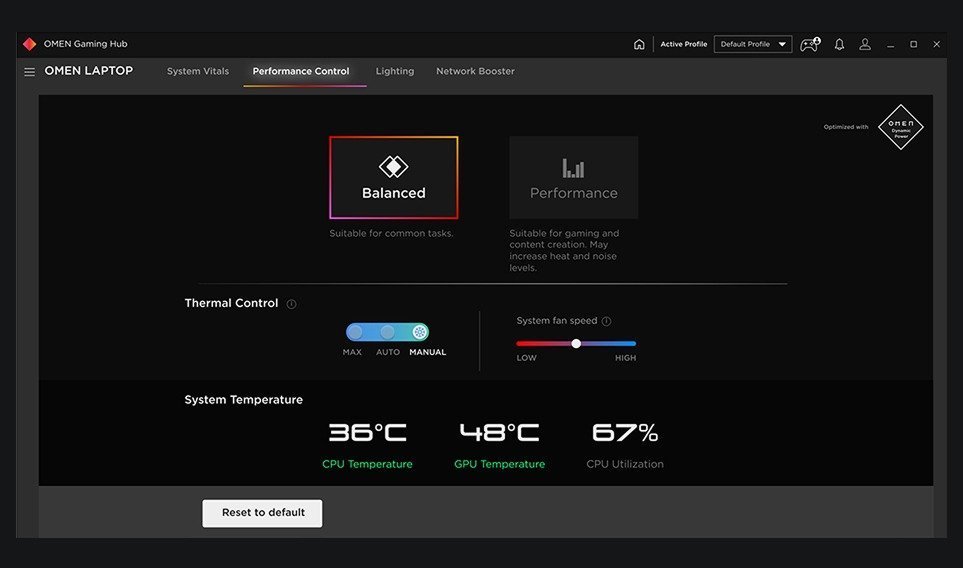The height and width of the screenshot is (568, 963).
Task: Click the OMEN Dynamic Power diamond badge
Action: click(900, 127)
